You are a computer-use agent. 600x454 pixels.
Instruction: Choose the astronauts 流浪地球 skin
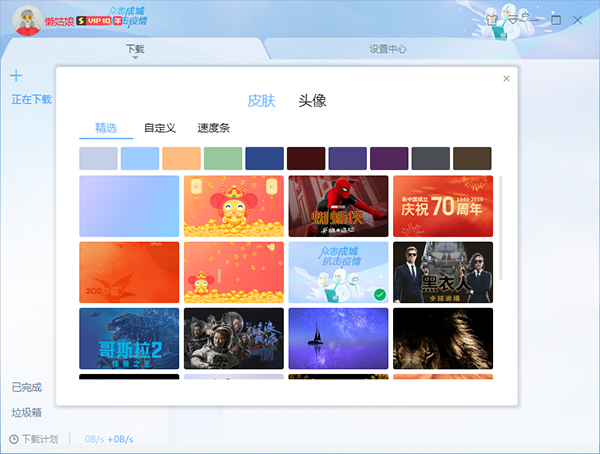tap(234, 338)
